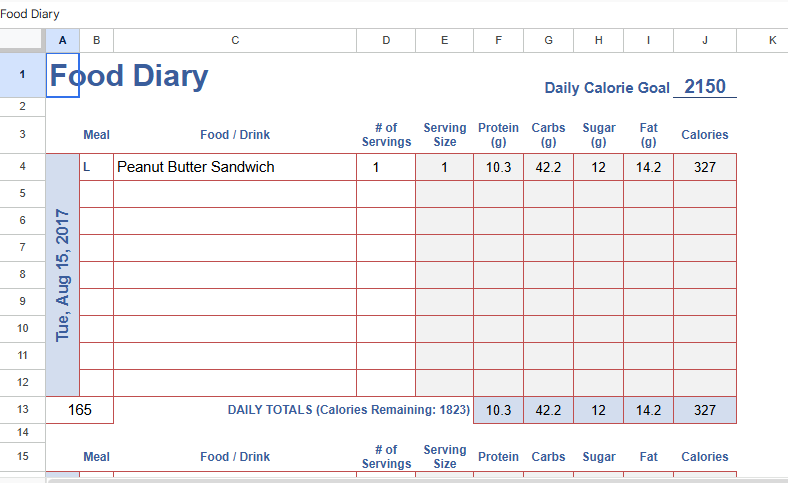The image size is (788, 483).
Task: Click the number of servings cell in row 4
Action: tap(386, 167)
